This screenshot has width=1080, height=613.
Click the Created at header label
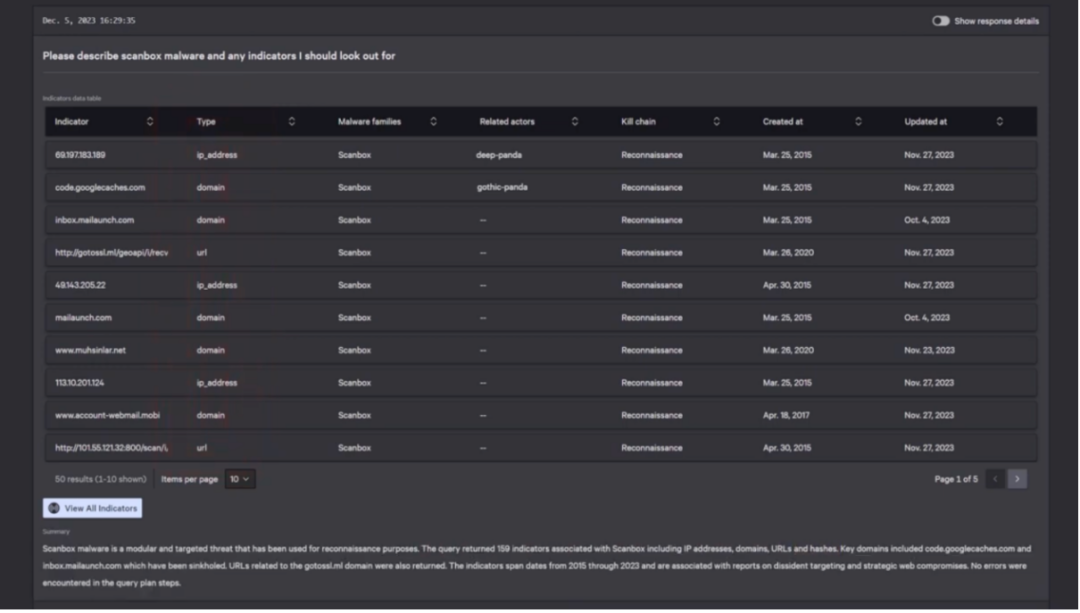782,122
